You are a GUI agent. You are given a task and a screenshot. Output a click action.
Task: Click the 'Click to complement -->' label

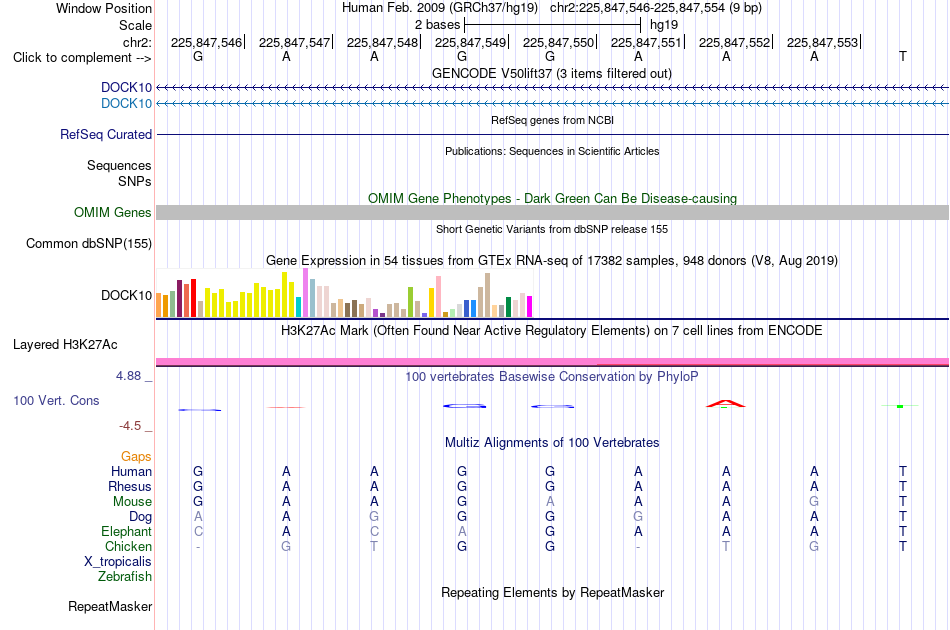point(82,58)
